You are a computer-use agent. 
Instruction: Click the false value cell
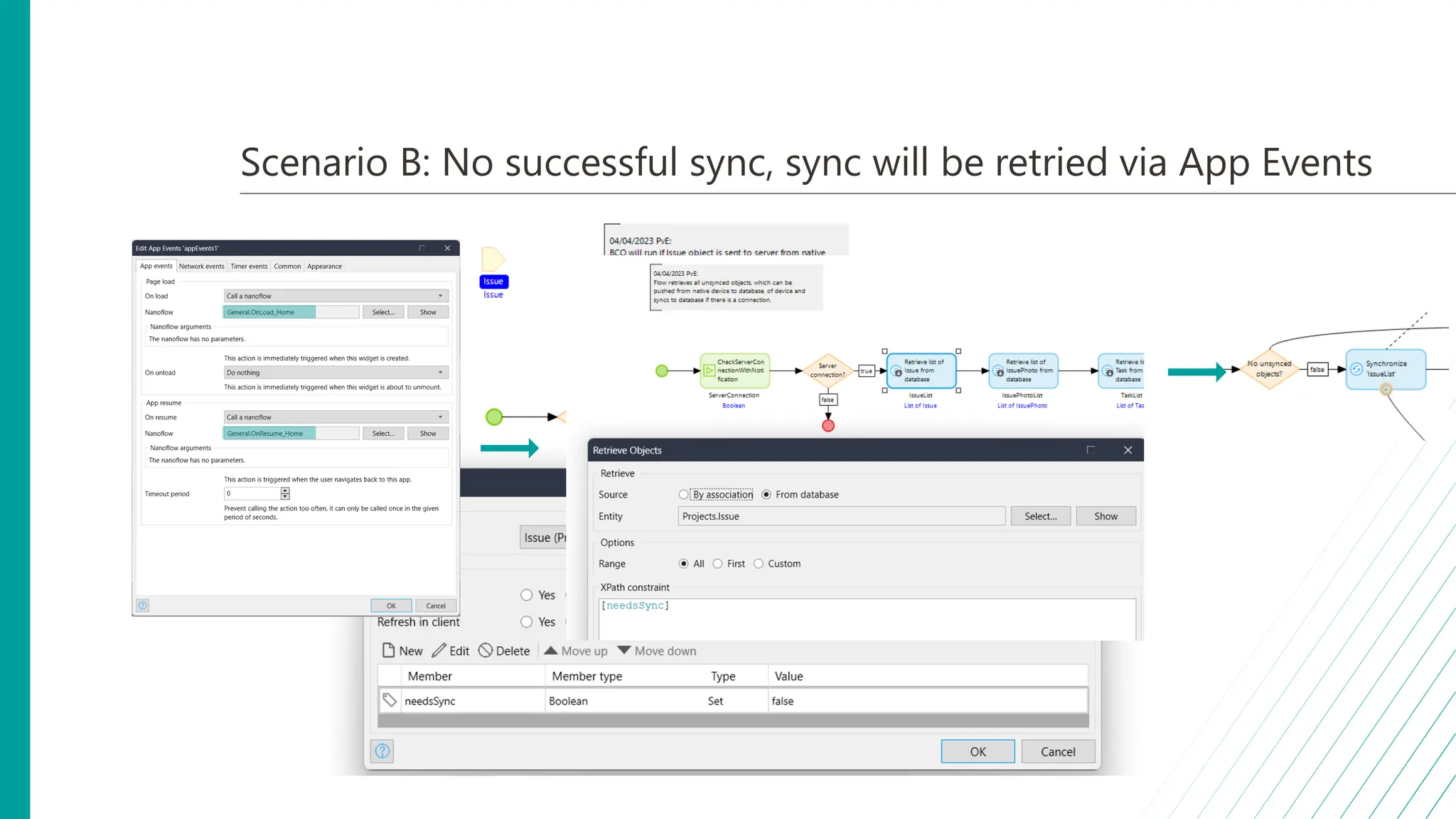click(928, 701)
